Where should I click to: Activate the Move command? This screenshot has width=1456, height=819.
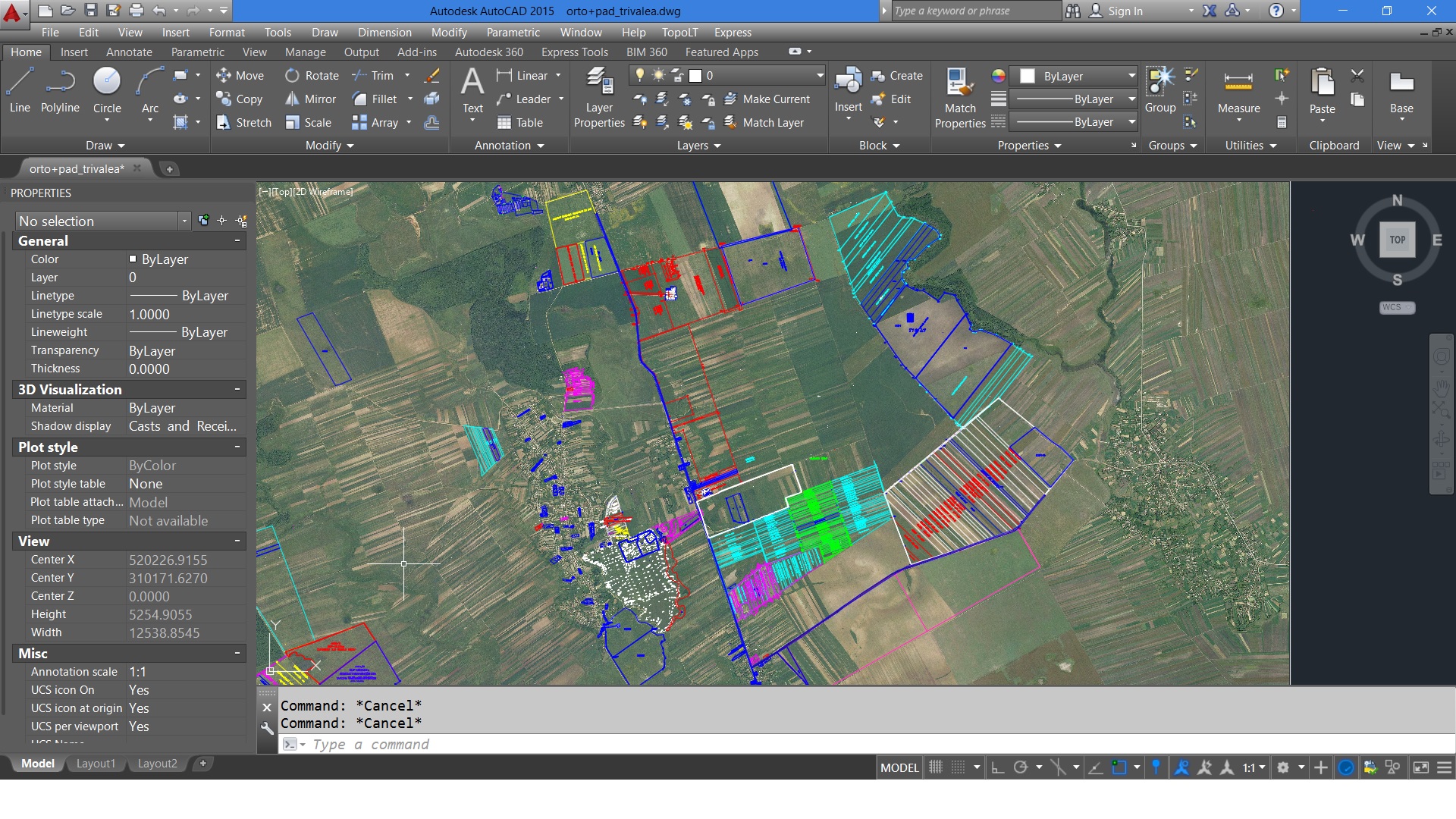click(240, 75)
